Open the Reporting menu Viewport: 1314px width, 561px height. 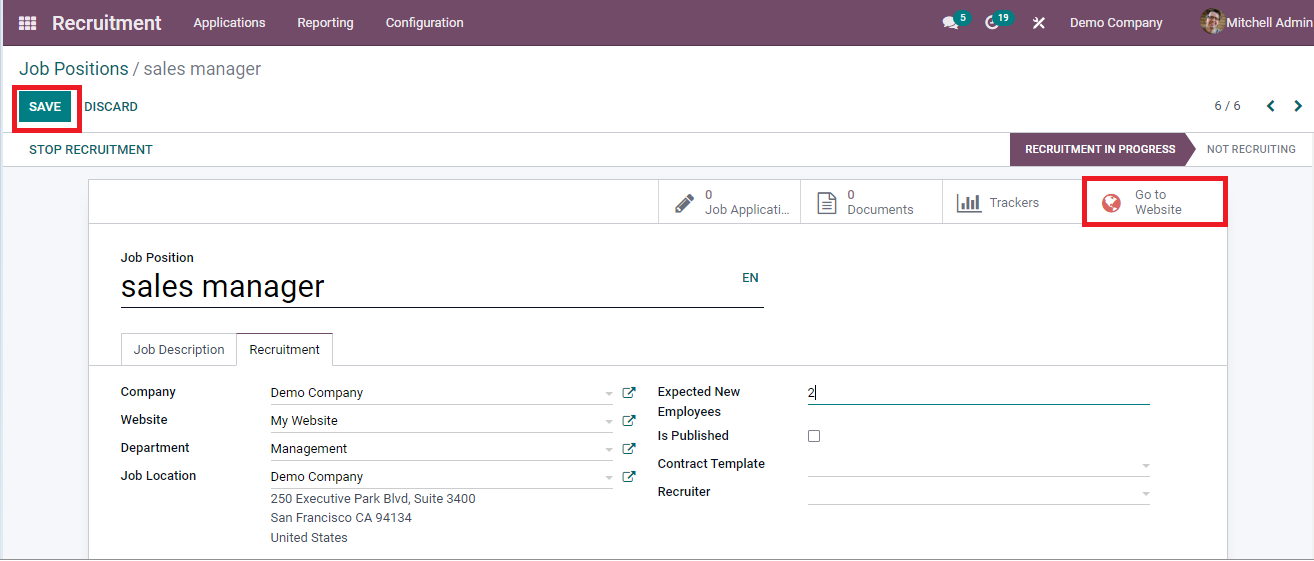(x=325, y=22)
